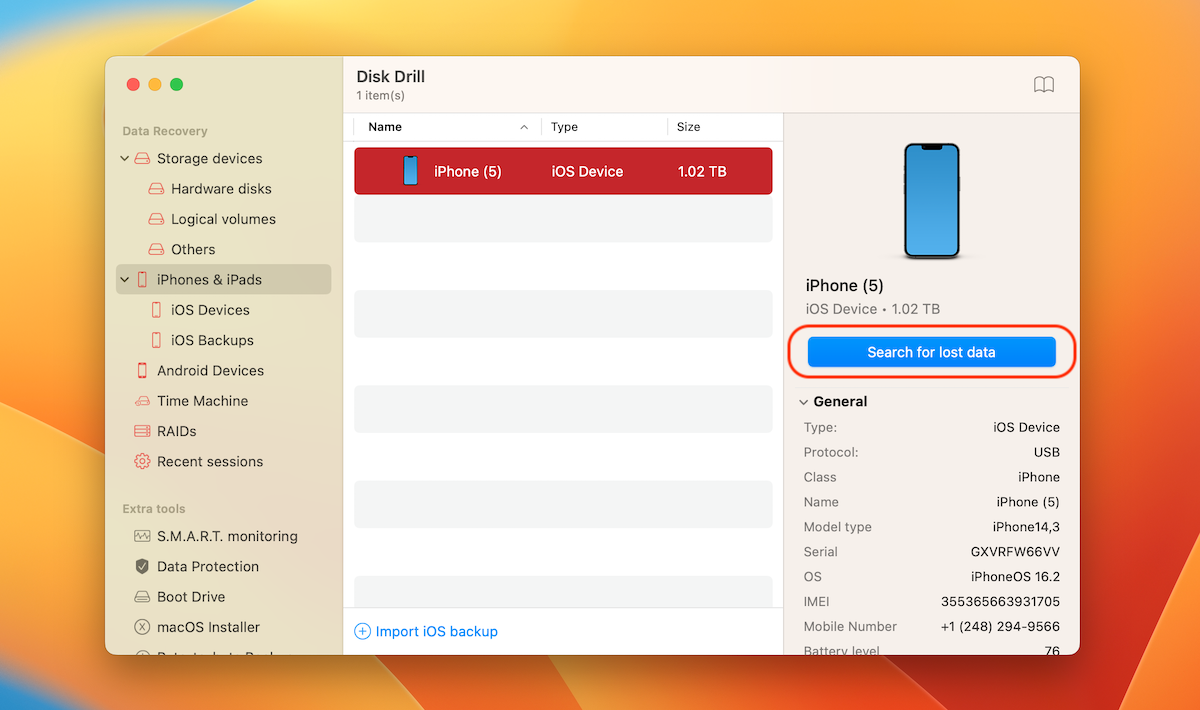Click the Type column header
This screenshot has height=710, width=1200.
[x=564, y=127]
